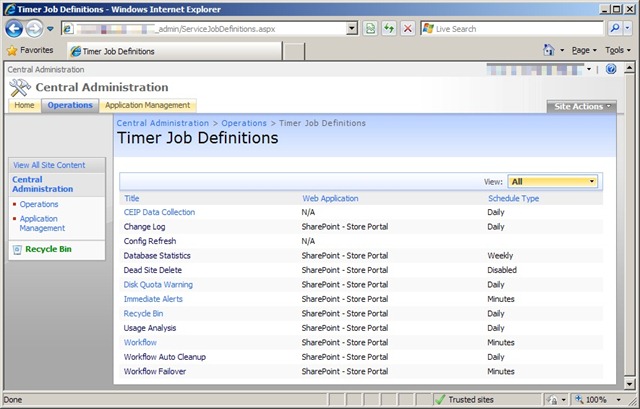Open the Usage Analysis job
Screen dimensions: 640x409
[x=150, y=328]
